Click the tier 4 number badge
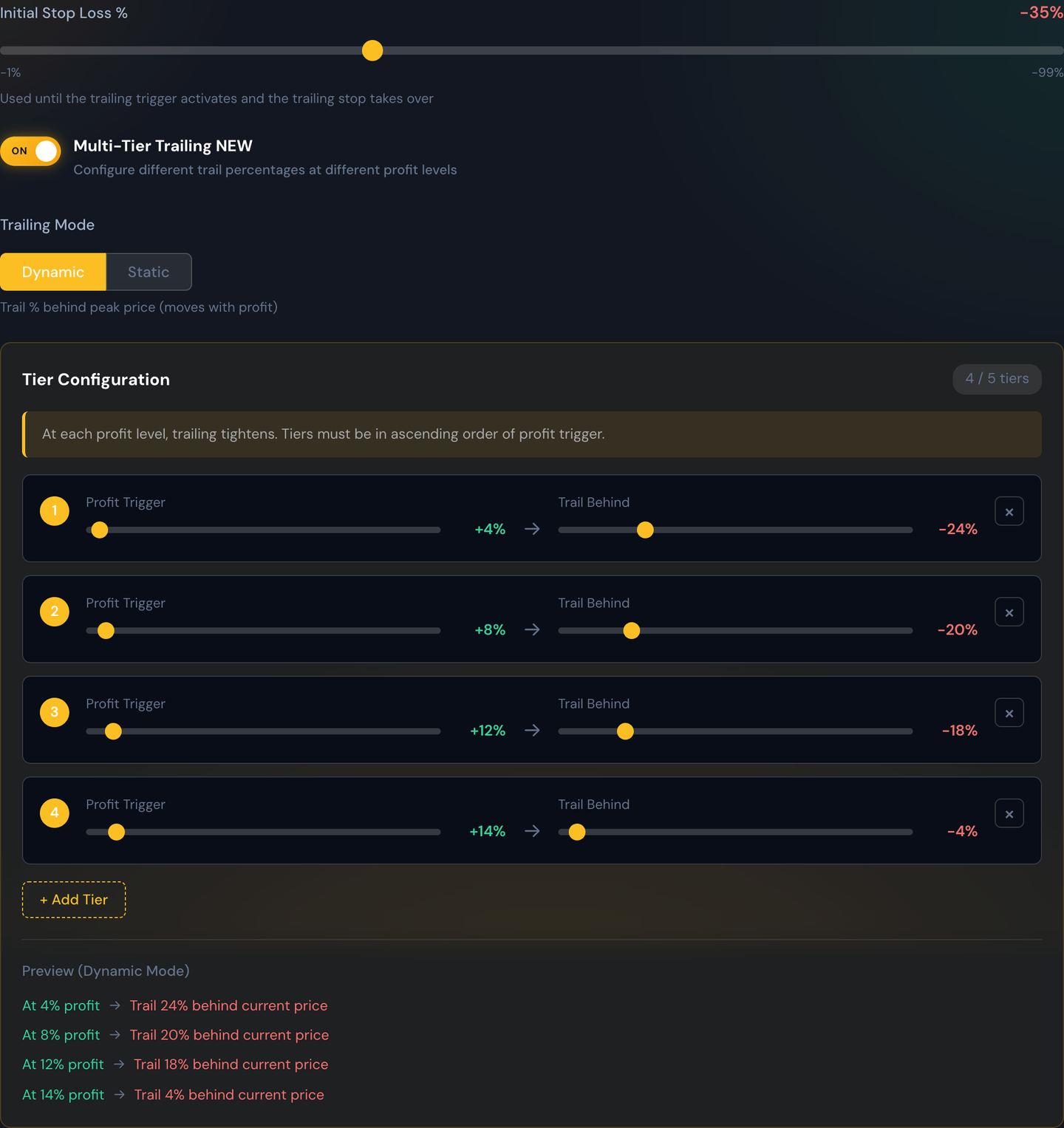The image size is (1064, 1128). coord(55,813)
